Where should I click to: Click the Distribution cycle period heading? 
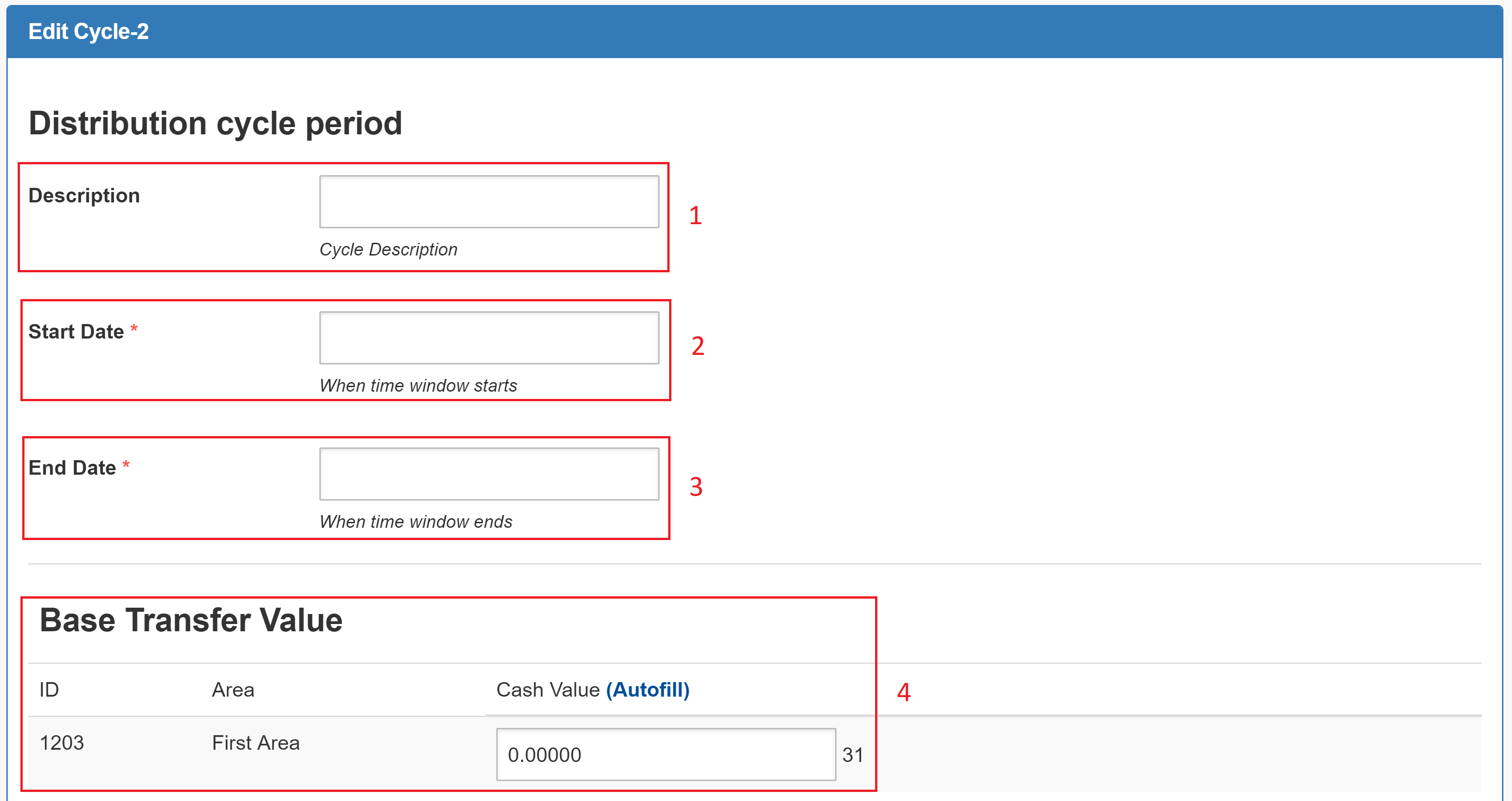pos(215,123)
